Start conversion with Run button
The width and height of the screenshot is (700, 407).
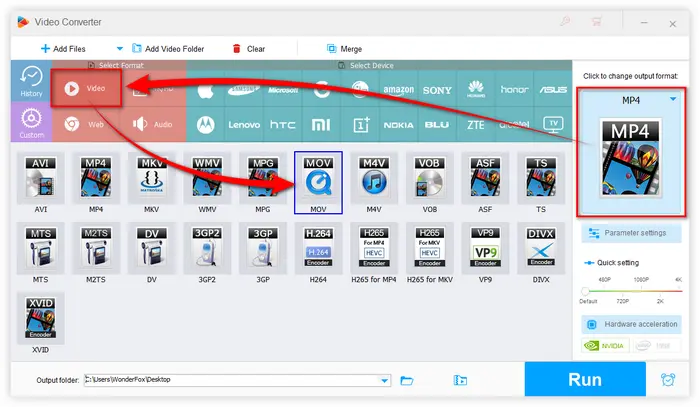click(585, 379)
